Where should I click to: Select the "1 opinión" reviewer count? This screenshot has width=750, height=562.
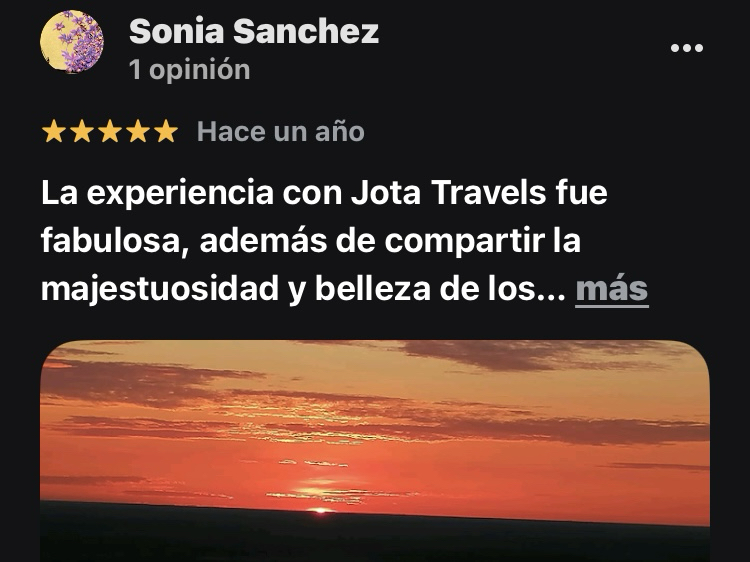[189, 70]
